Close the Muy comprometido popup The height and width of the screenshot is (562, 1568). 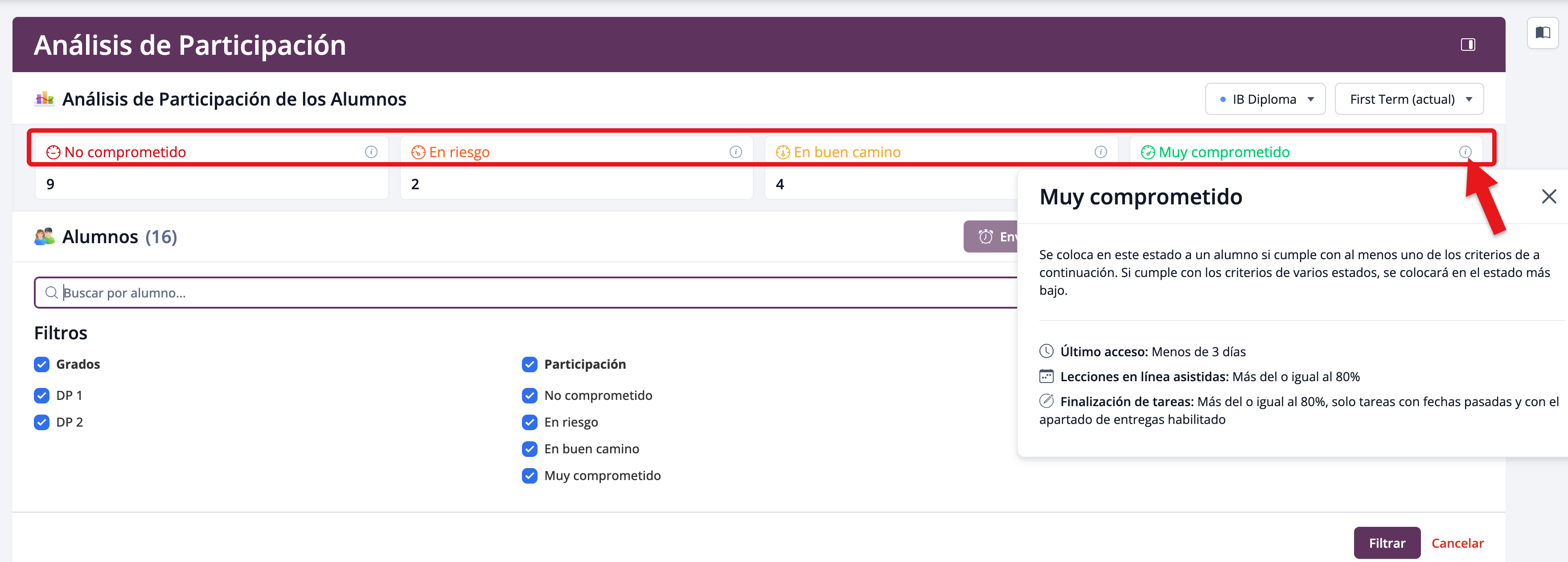(x=1548, y=196)
